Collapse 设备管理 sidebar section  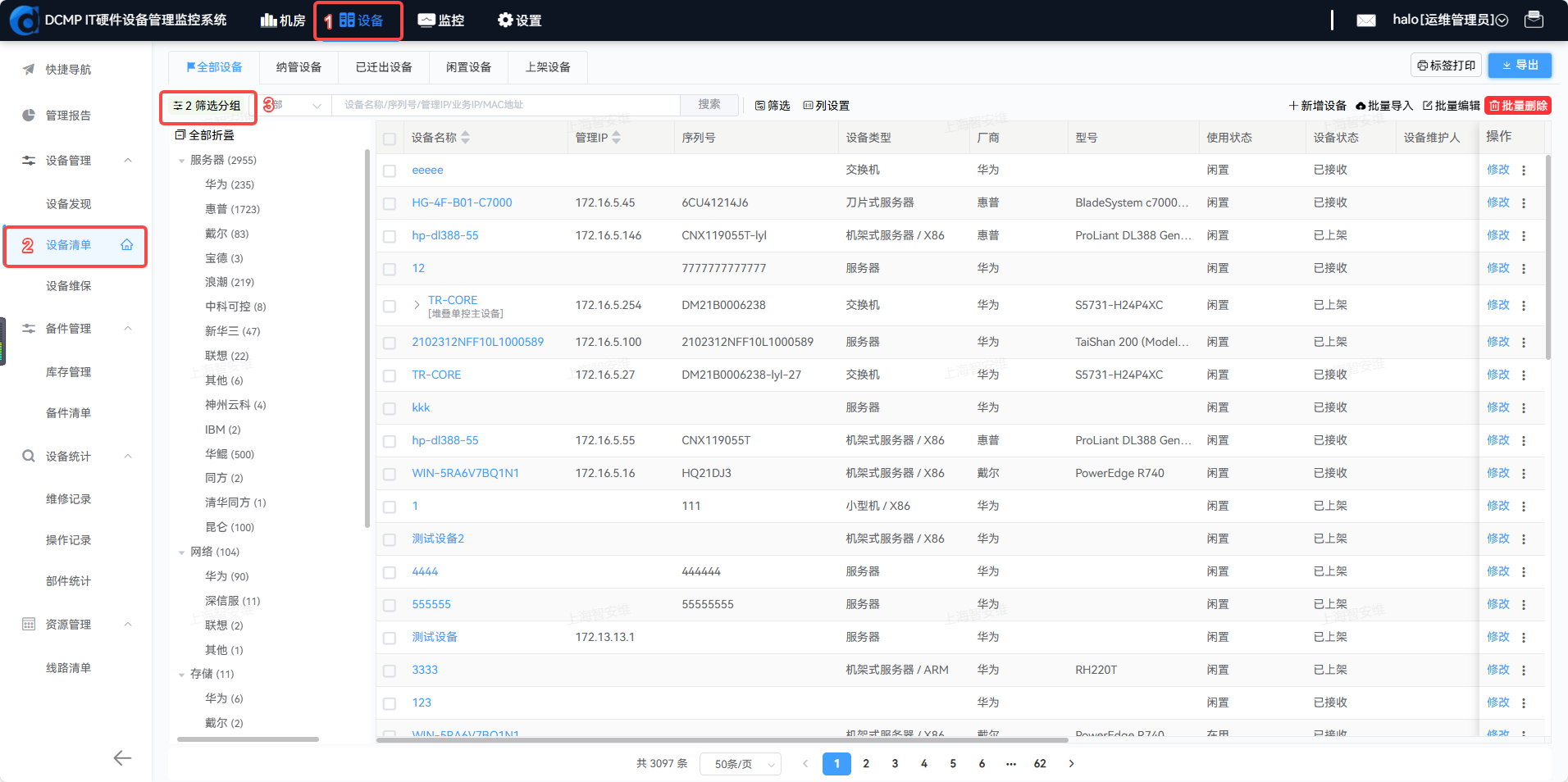(x=128, y=161)
